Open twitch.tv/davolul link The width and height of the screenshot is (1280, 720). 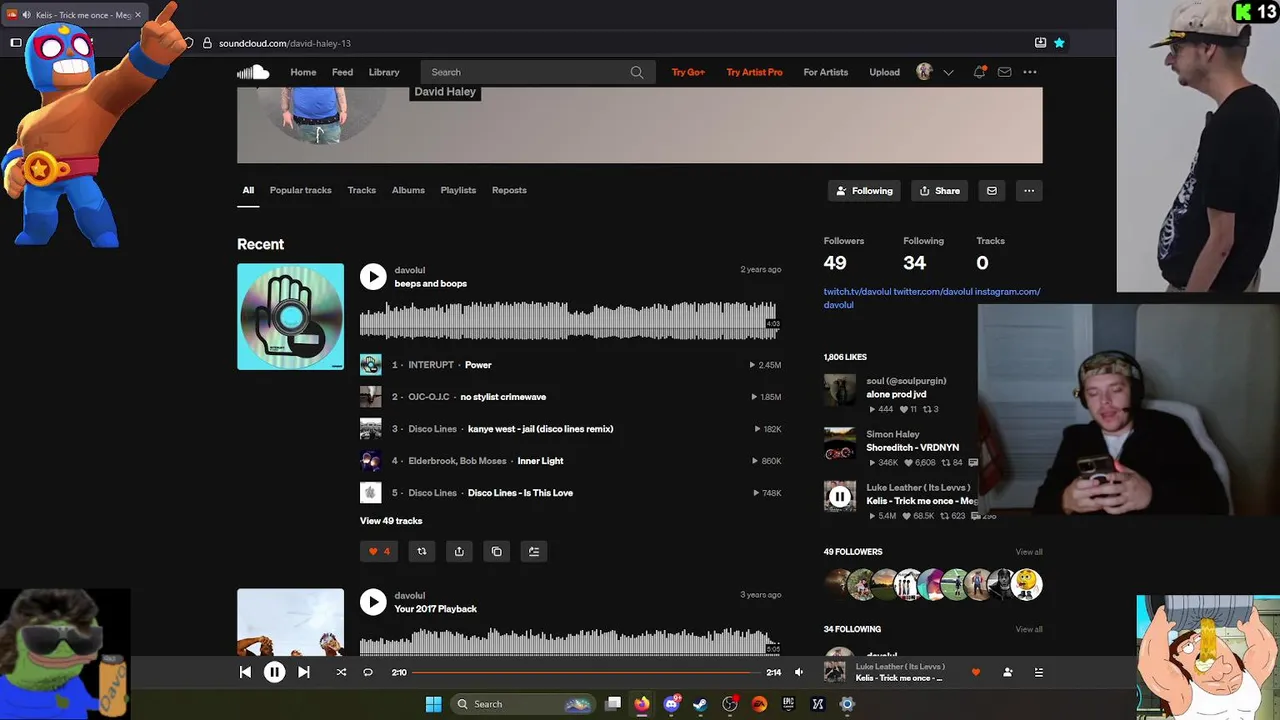click(857, 292)
